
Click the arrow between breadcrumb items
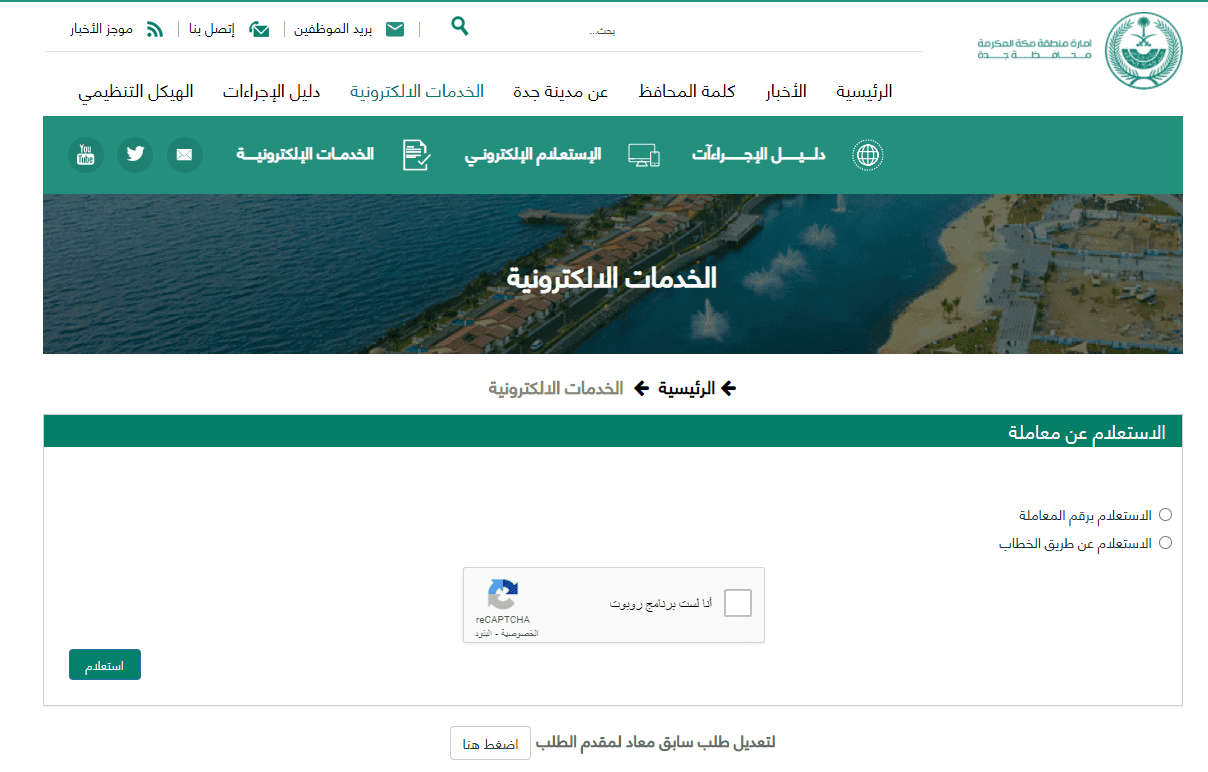[641, 388]
